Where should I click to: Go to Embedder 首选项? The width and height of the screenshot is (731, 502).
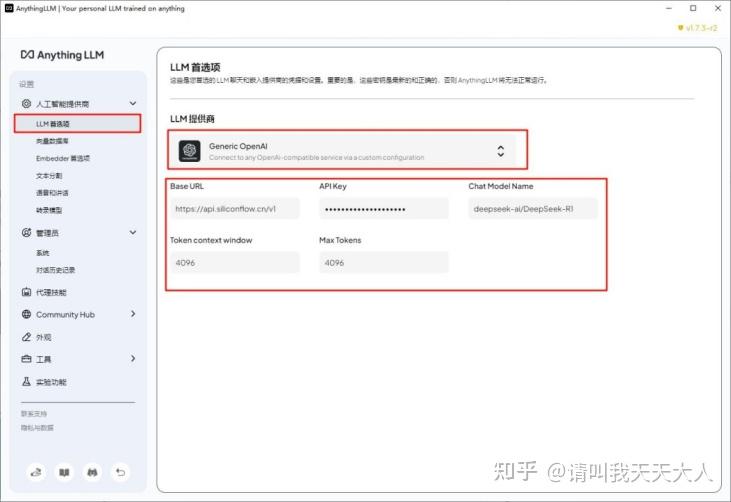click(63, 158)
